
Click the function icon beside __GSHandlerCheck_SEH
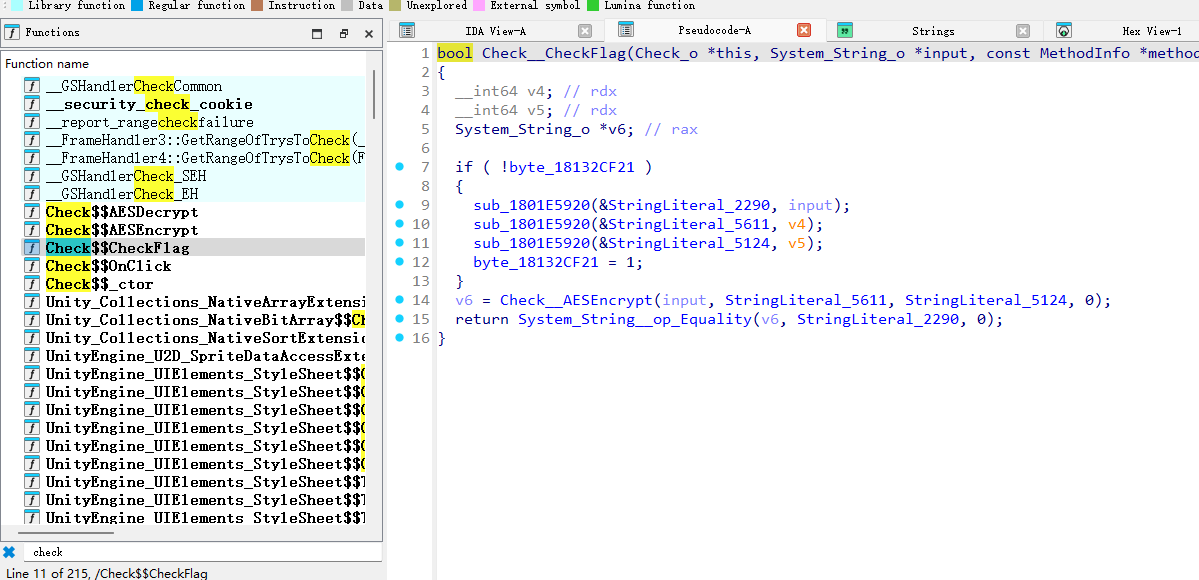pos(31,176)
